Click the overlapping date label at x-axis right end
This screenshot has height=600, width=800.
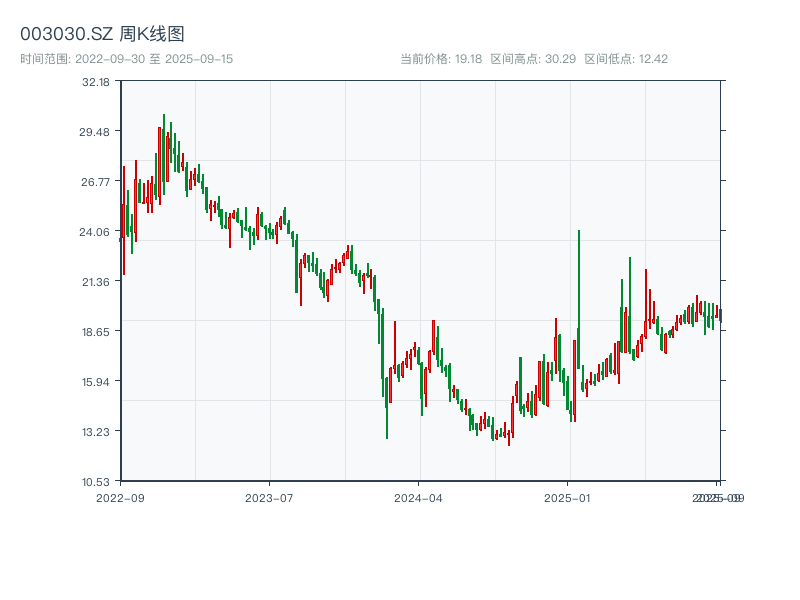718,497
